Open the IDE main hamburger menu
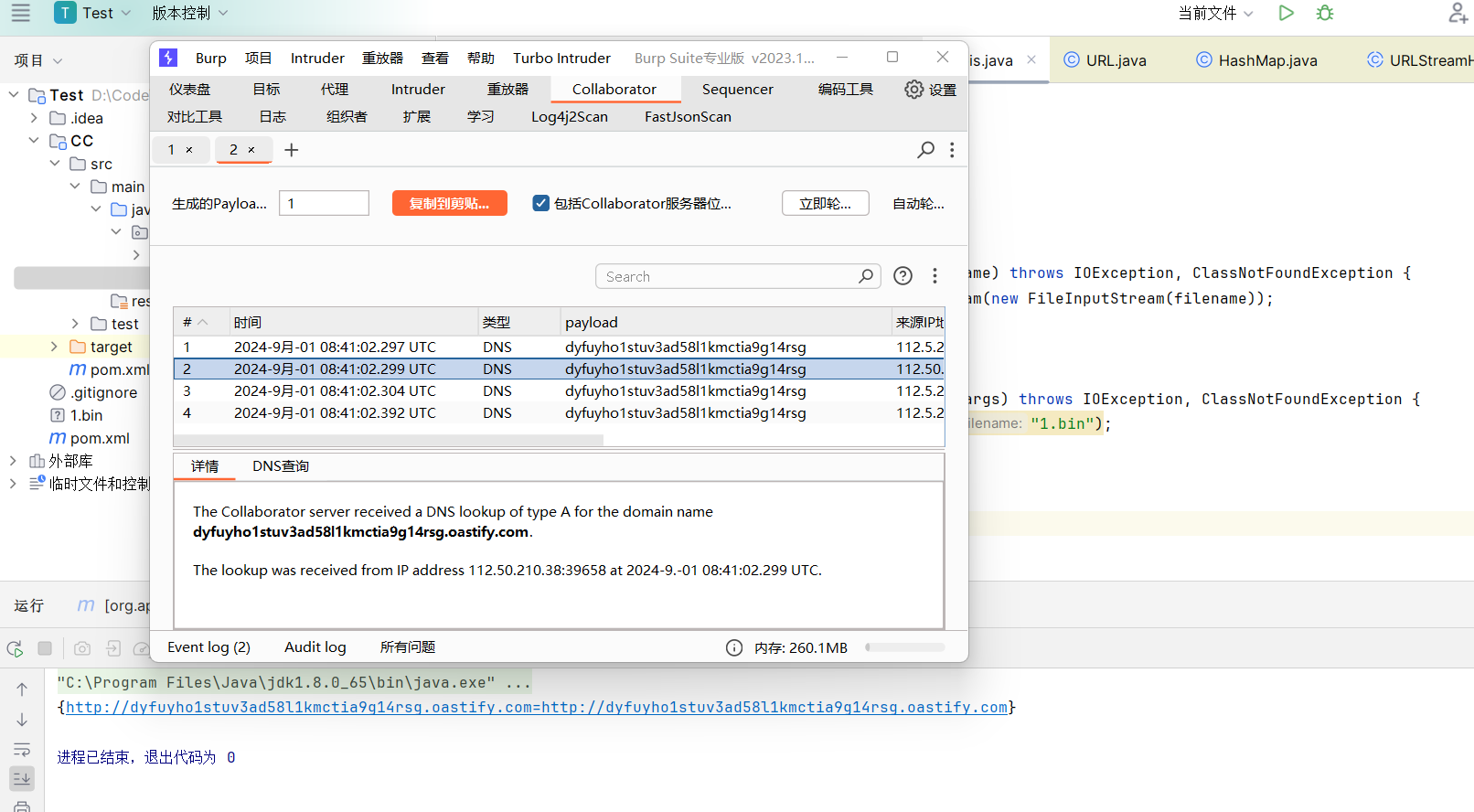Image resolution: width=1474 pixels, height=812 pixels. pos(20,13)
